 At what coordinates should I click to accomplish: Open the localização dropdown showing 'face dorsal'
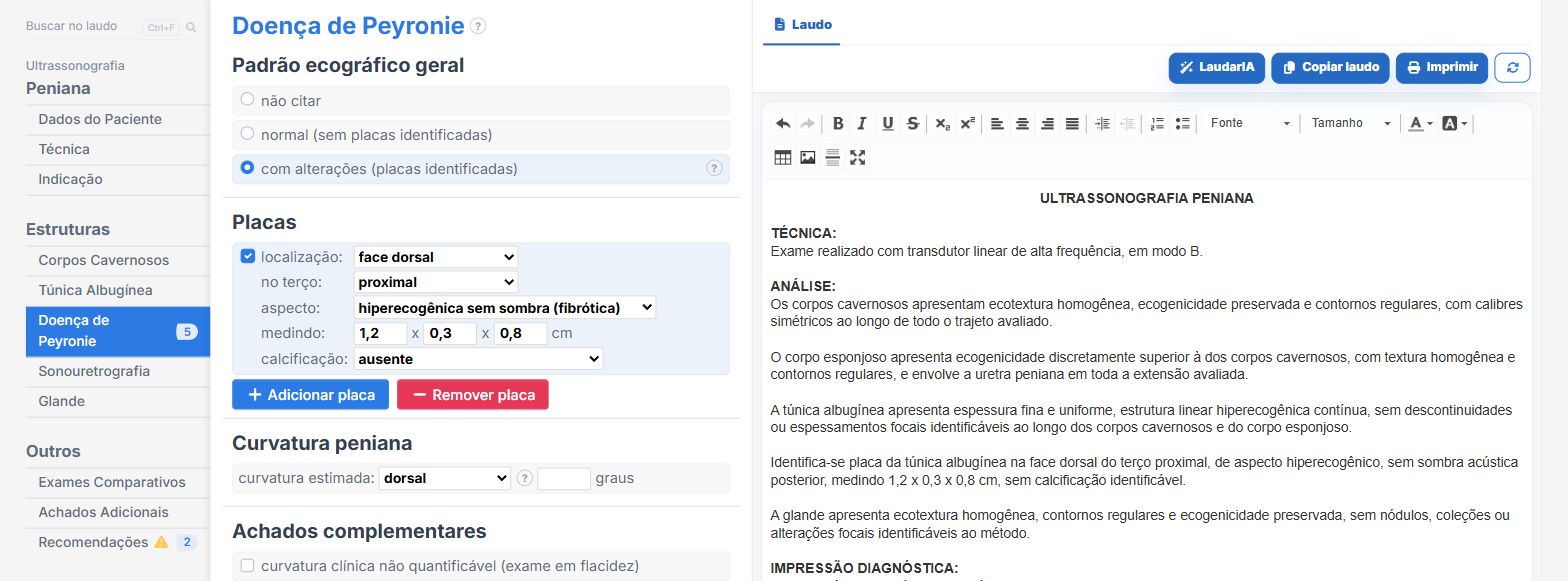tap(436, 257)
